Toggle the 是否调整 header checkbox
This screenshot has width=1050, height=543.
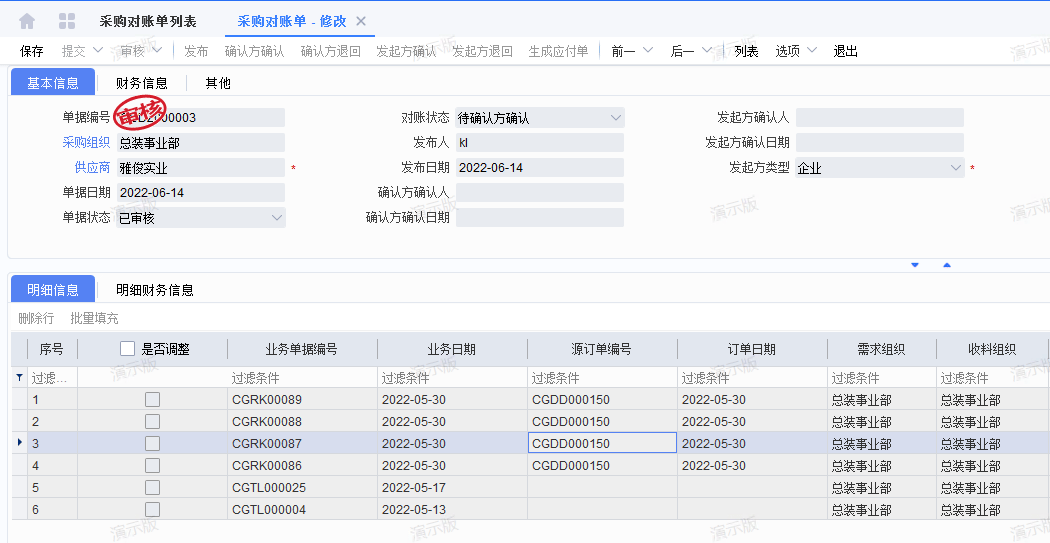(127, 349)
